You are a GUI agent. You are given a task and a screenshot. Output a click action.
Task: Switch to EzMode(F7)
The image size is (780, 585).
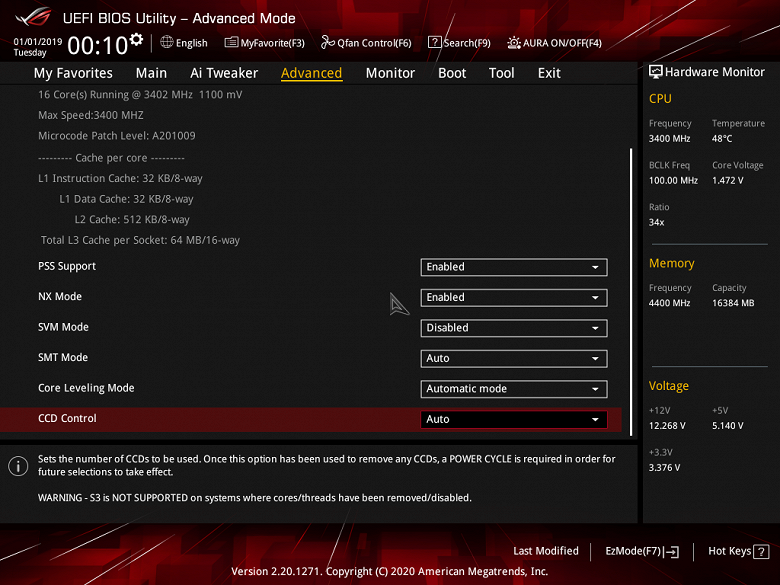[x=642, y=551]
